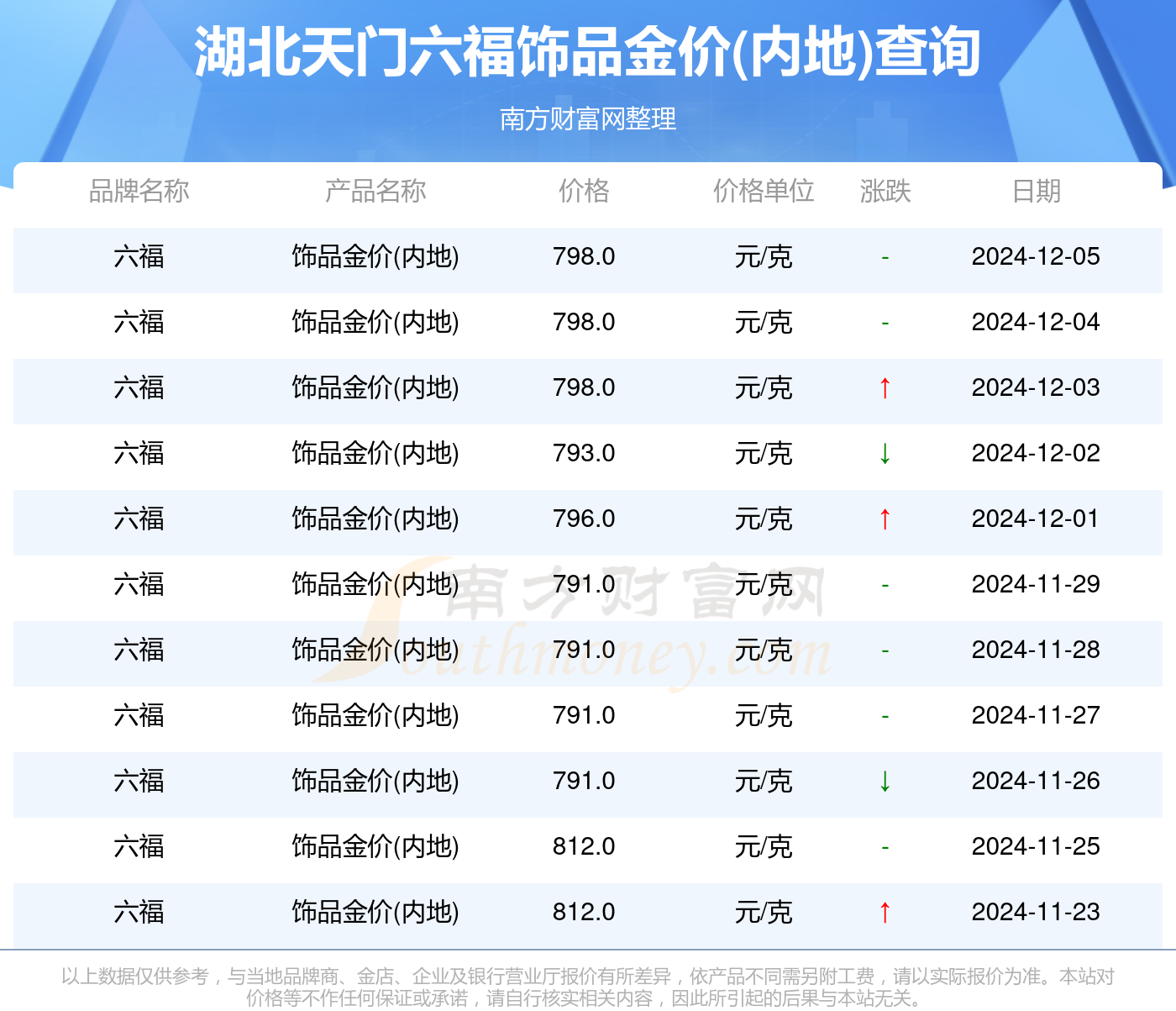Click 元/克 unit in the 2024-12-03 row
This screenshot has width=1176, height=1011.
(x=764, y=387)
